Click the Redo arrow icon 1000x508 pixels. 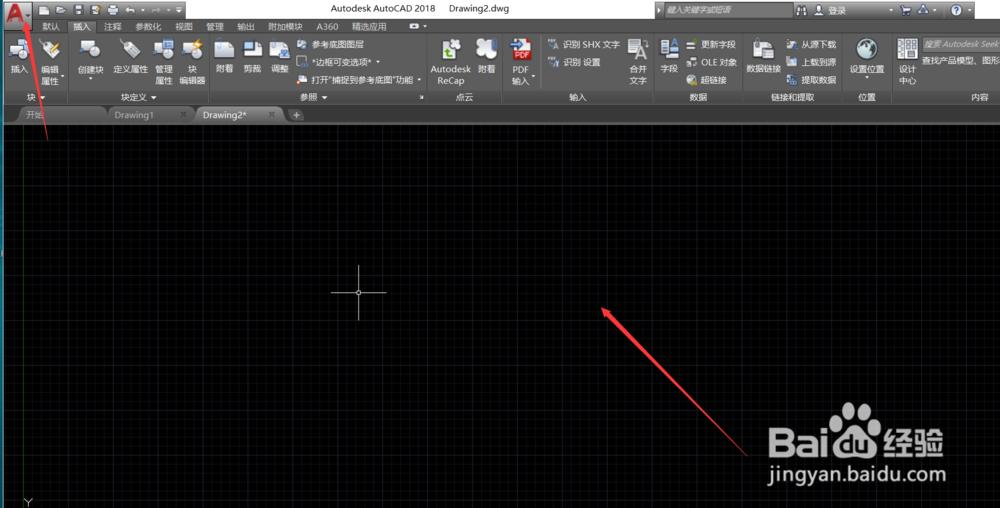click(156, 10)
